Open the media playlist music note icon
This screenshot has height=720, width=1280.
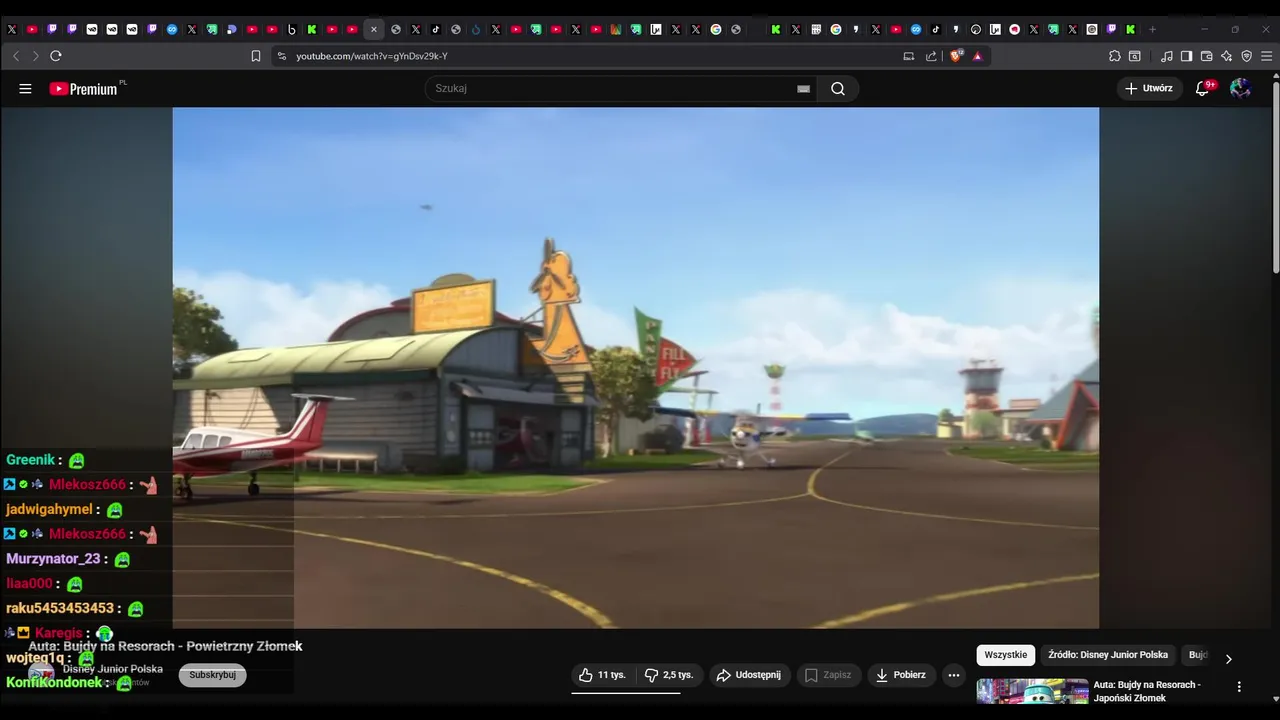click(x=1167, y=56)
